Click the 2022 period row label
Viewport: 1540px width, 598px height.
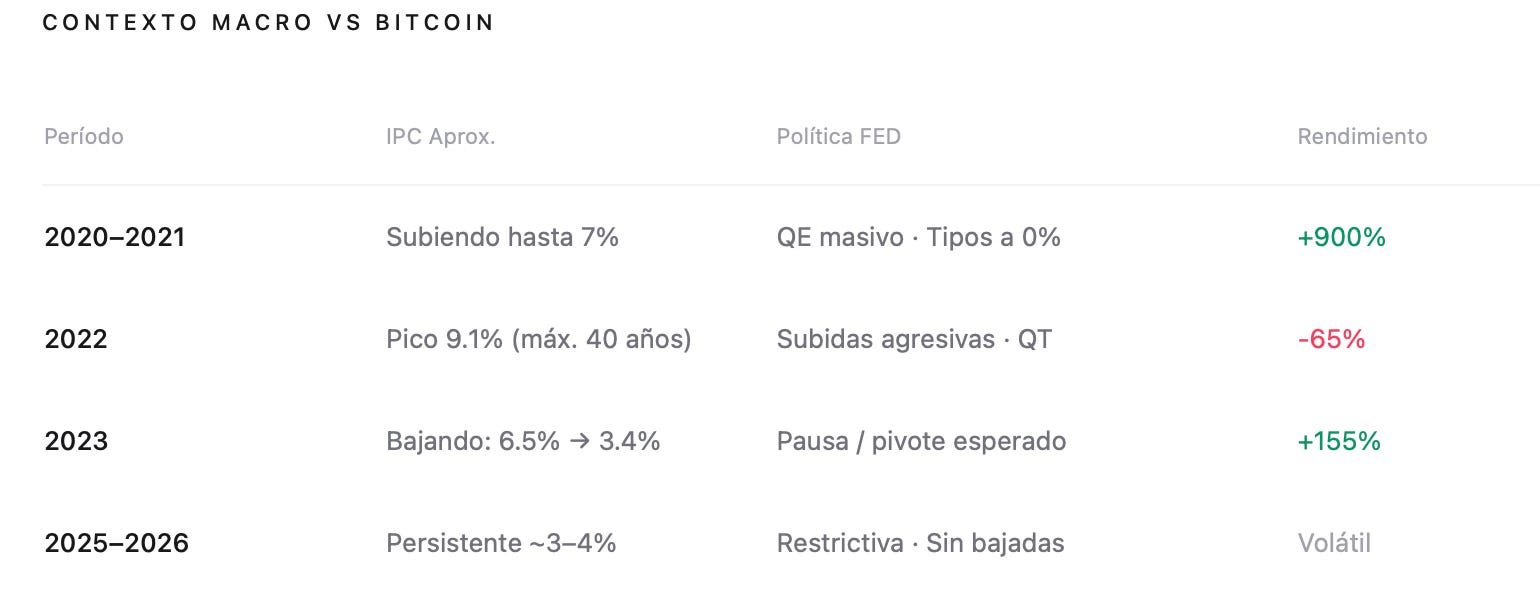pyautogui.click(x=76, y=340)
